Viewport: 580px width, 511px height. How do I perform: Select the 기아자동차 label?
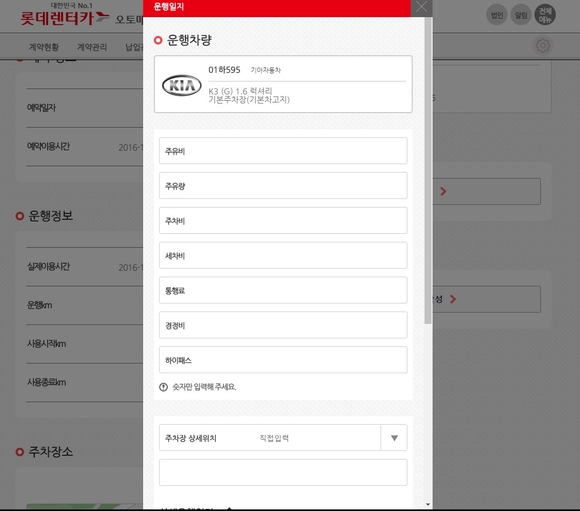click(x=266, y=70)
